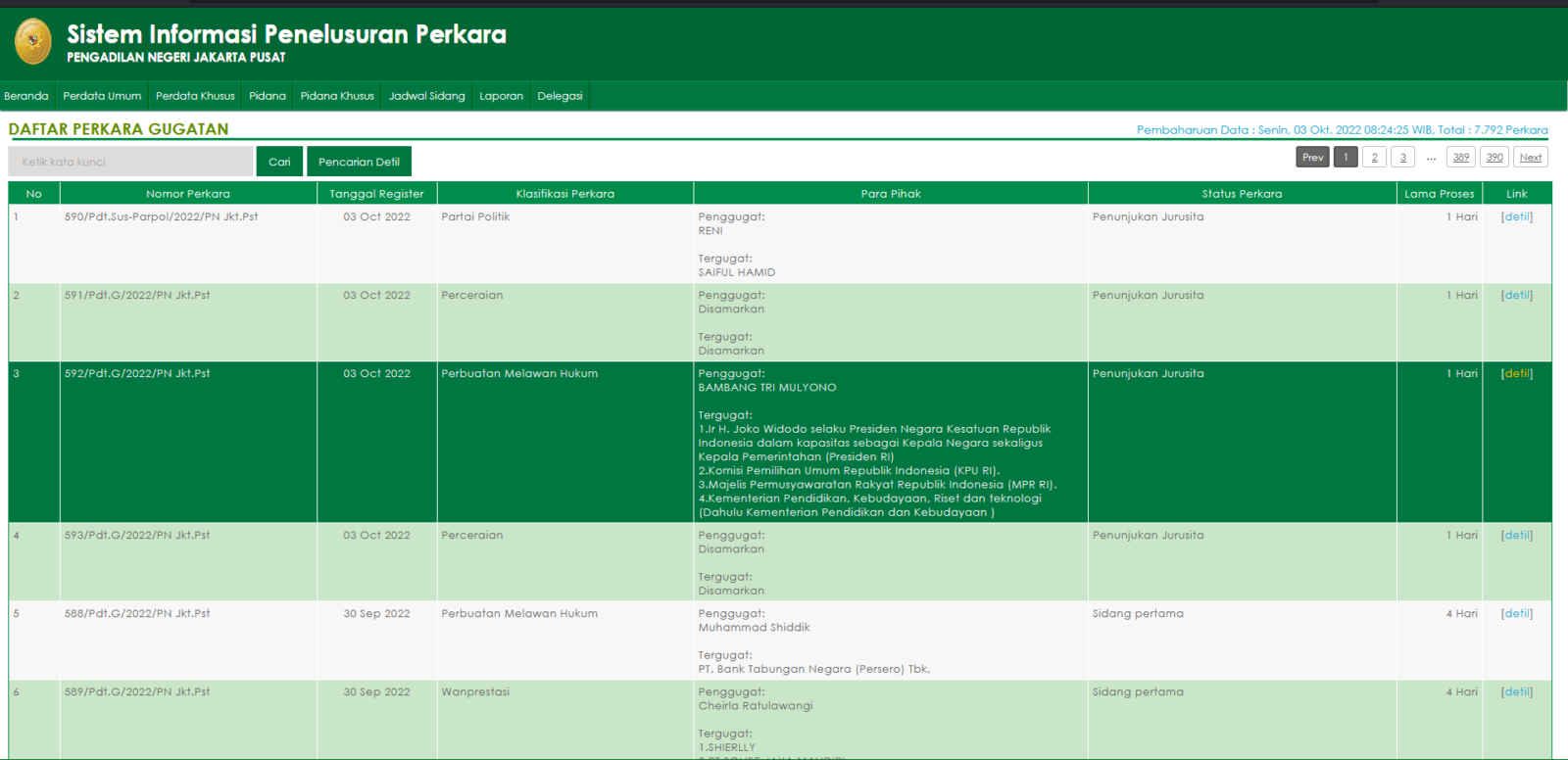View the Jadwal Sidang menu
1568x760 pixels.
(426, 96)
